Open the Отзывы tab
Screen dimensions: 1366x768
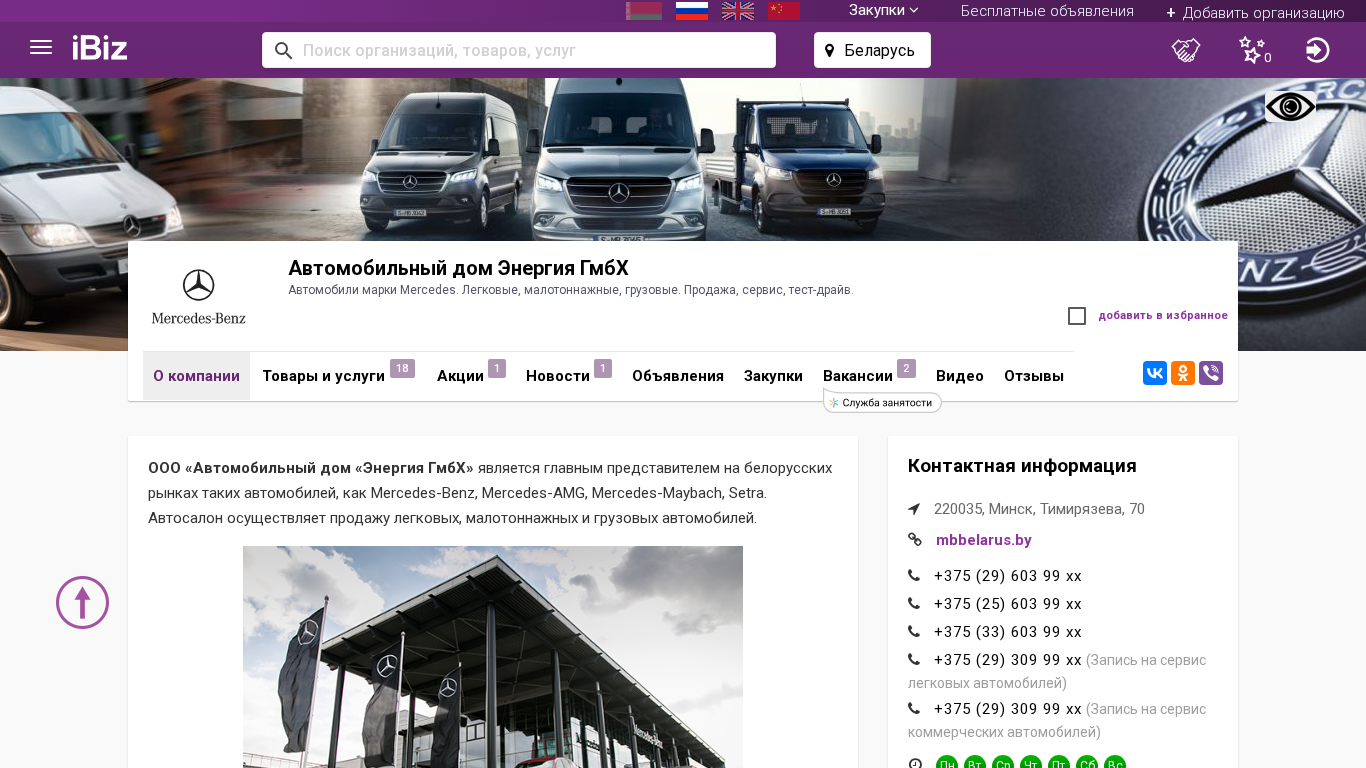click(x=1034, y=376)
